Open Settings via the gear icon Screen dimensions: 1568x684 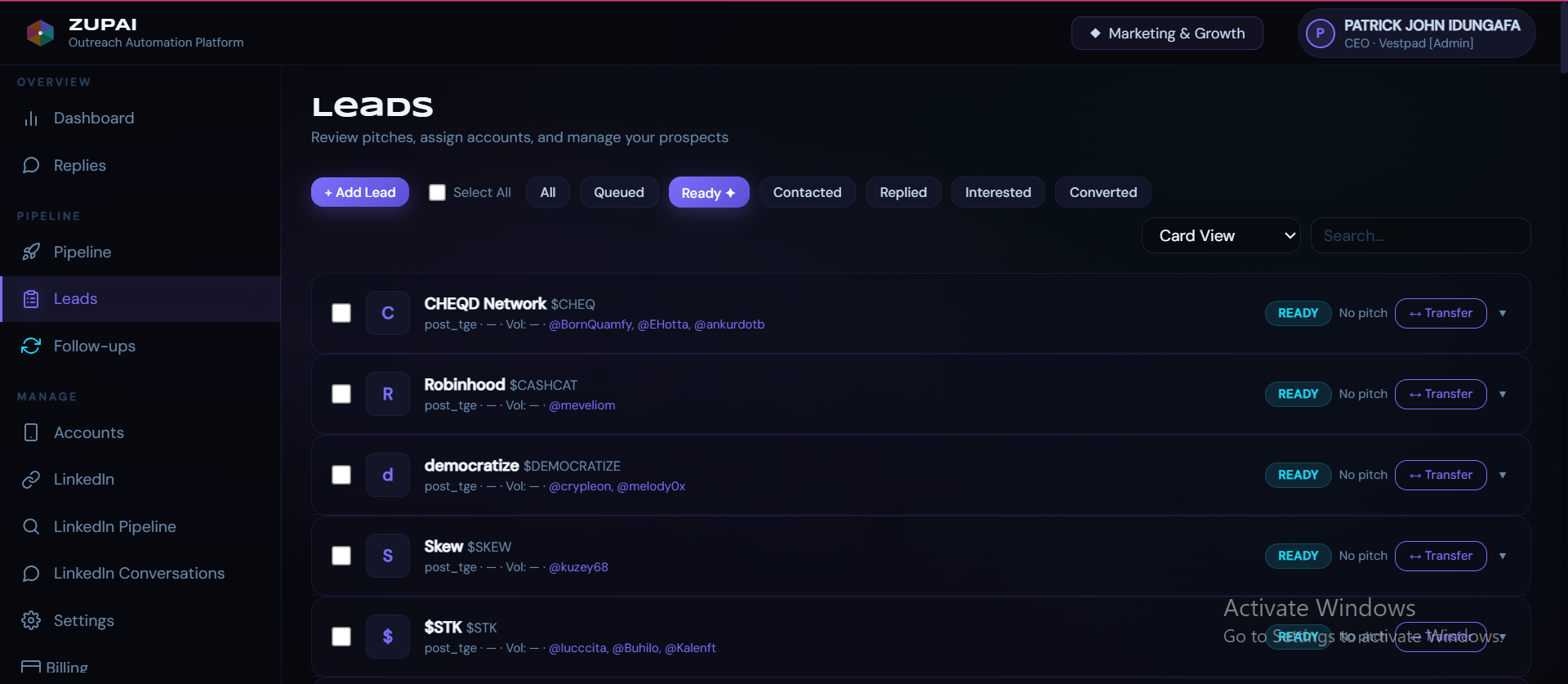(x=31, y=620)
